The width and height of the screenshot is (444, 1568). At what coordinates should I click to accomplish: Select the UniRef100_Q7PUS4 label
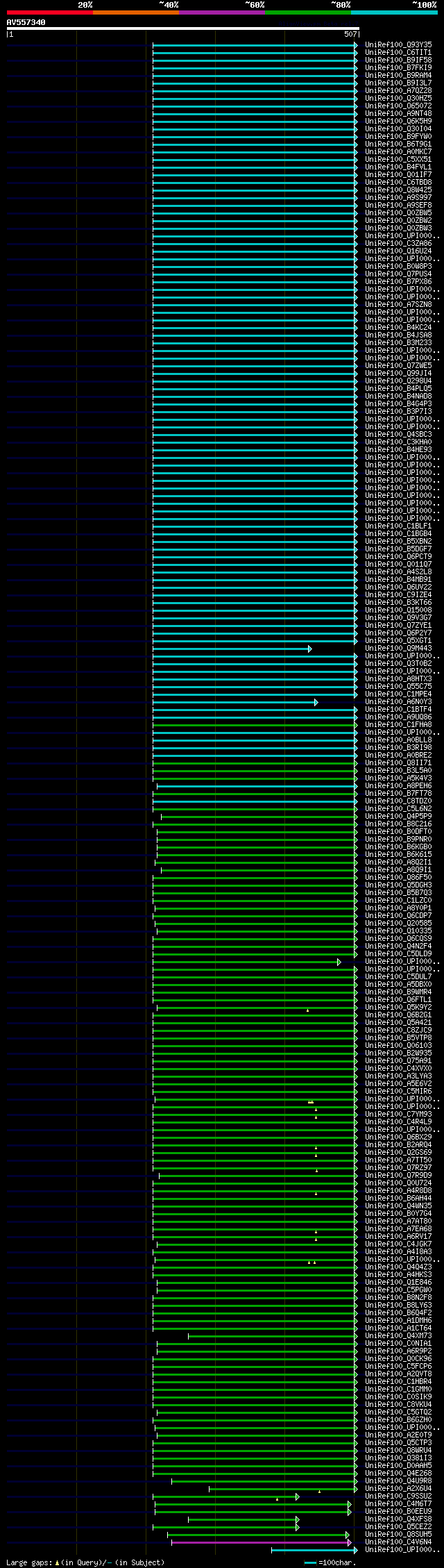[x=398, y=274]
